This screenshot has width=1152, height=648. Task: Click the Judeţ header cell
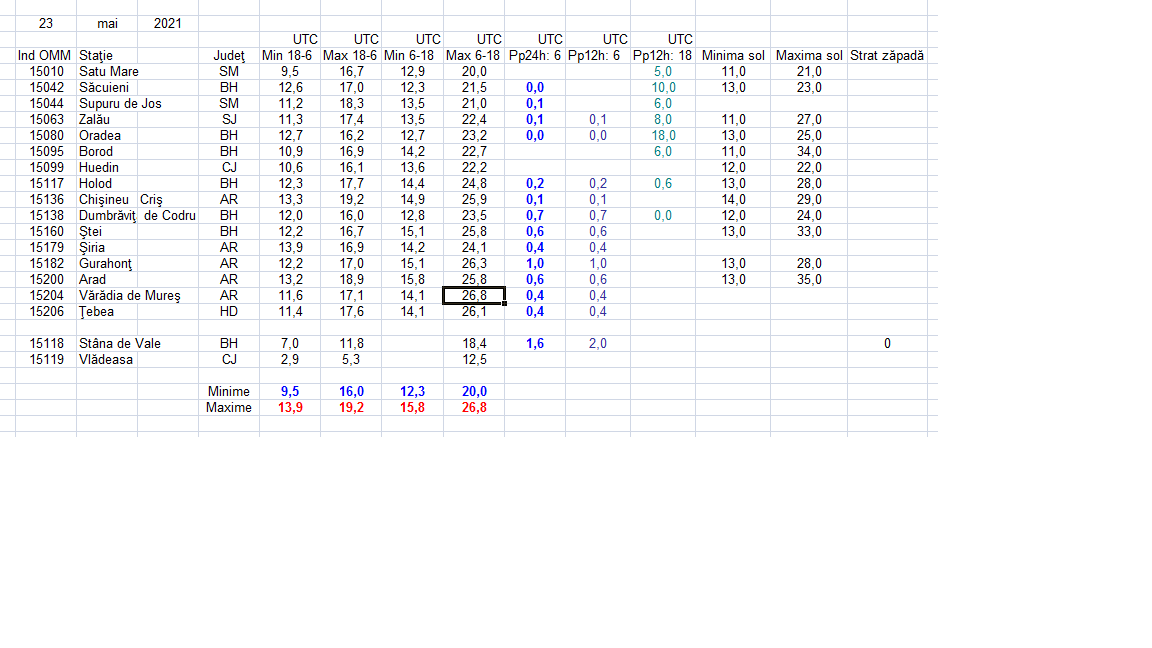[x=228, y=55]
